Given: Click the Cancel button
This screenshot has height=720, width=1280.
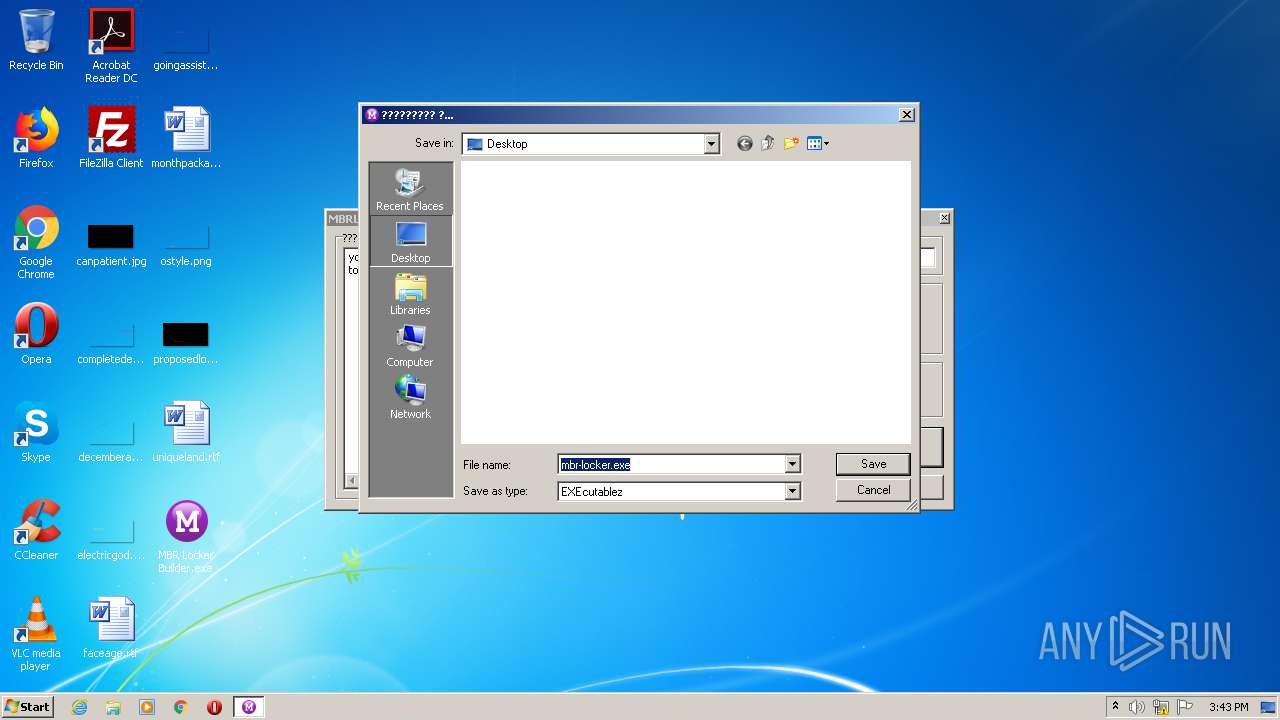Looking at the screenshot, I should pos(873,490).
